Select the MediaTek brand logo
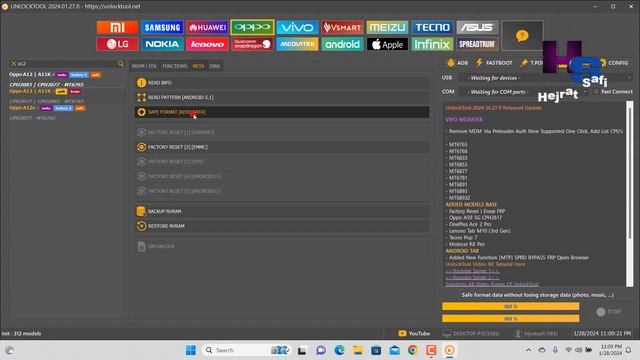The width and height of the screenshot is (640, 360). click(x=297, y=44)
